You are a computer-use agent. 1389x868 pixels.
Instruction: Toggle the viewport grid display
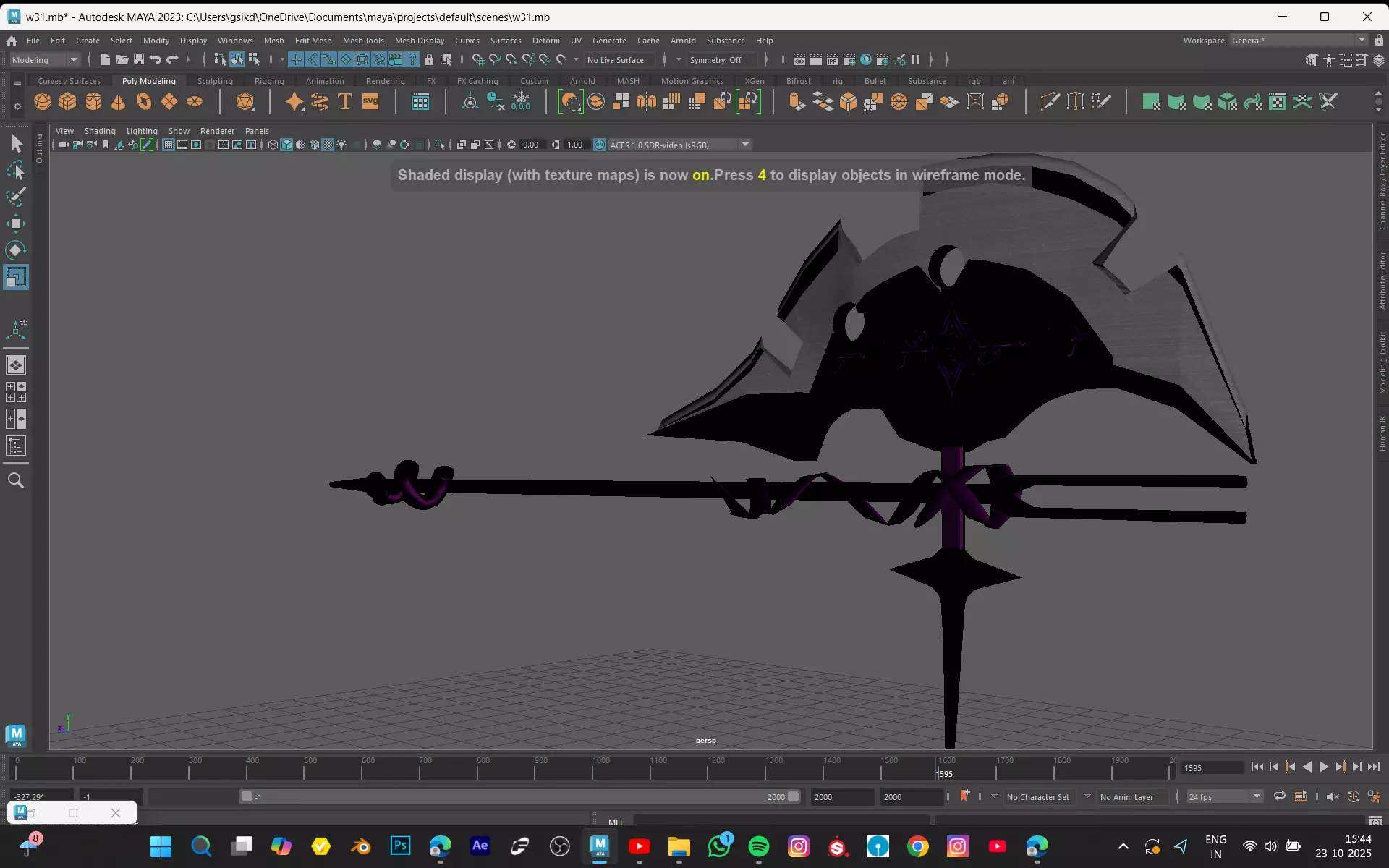pyautogui.click(x=169, y=145)
